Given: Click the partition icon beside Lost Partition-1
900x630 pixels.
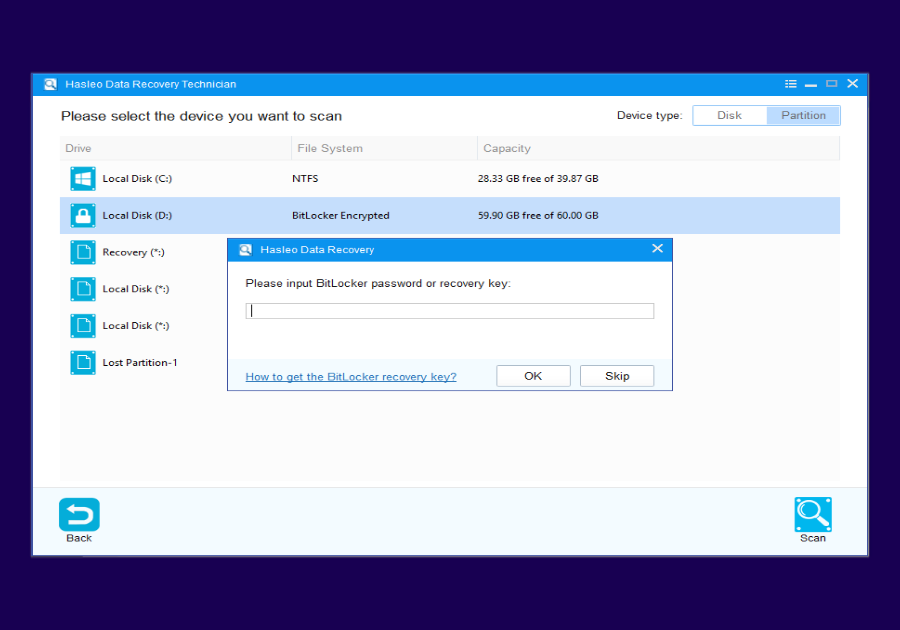Looking at the screenshot, I should pyautogui.click(x=82, y=362).
